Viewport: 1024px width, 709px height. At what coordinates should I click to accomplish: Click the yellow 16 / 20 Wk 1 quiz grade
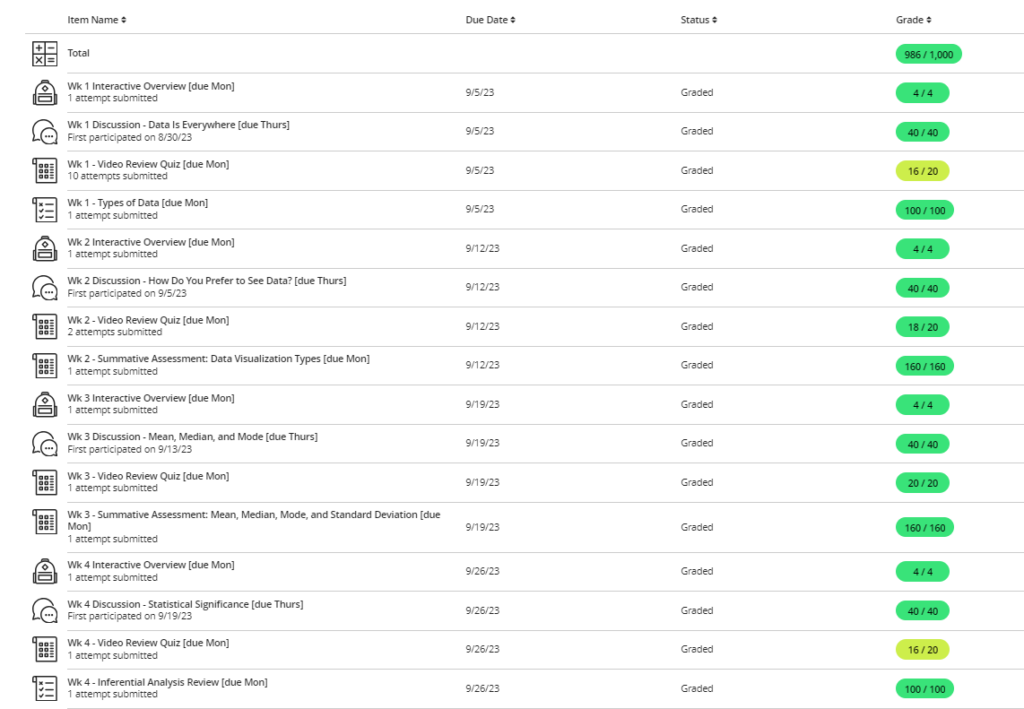(x=922, y=171)
